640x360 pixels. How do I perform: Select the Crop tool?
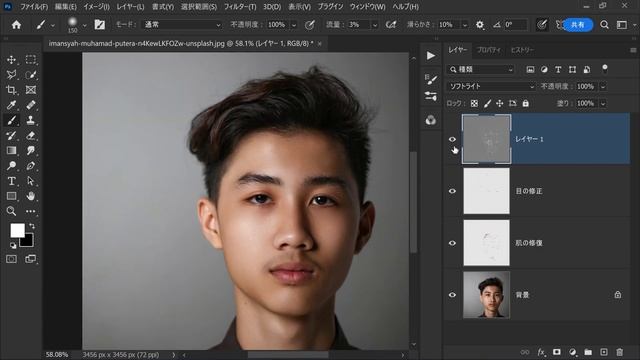pyautogui.click(x=11, y=90)
